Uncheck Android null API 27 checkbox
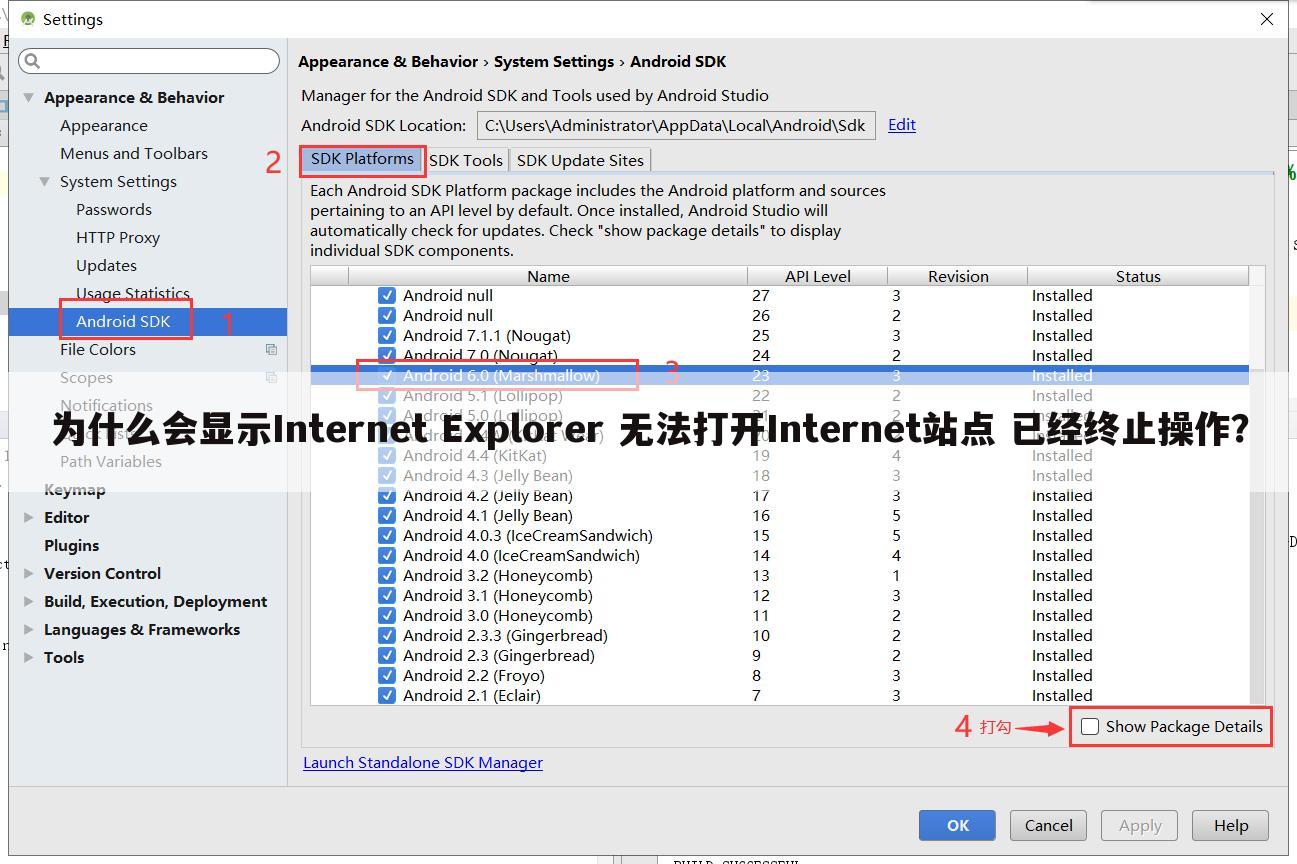 [x=387, y=295]
